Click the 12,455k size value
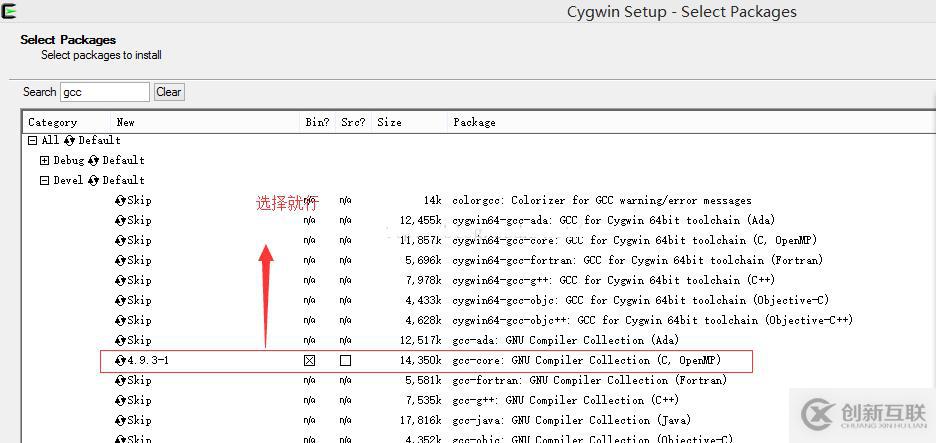Viewport: 936px width, 443px height. (421, 220)
